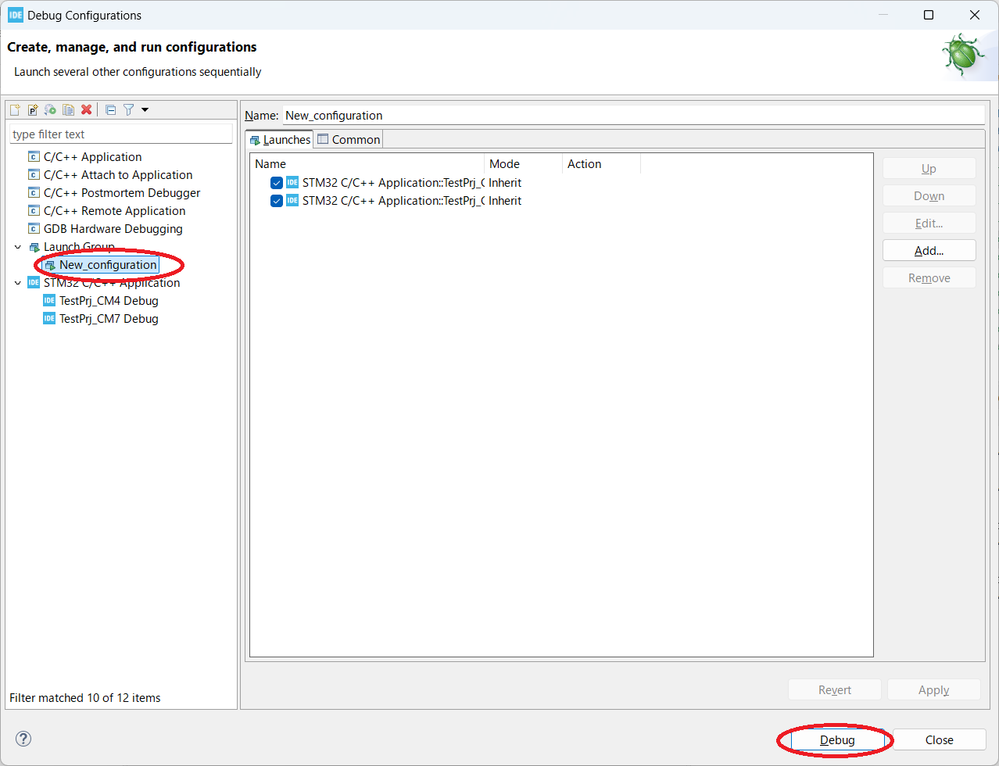Screen dimensions: 999x766
Task: Collapse all configurations in tree
Action: click(110, 110)
